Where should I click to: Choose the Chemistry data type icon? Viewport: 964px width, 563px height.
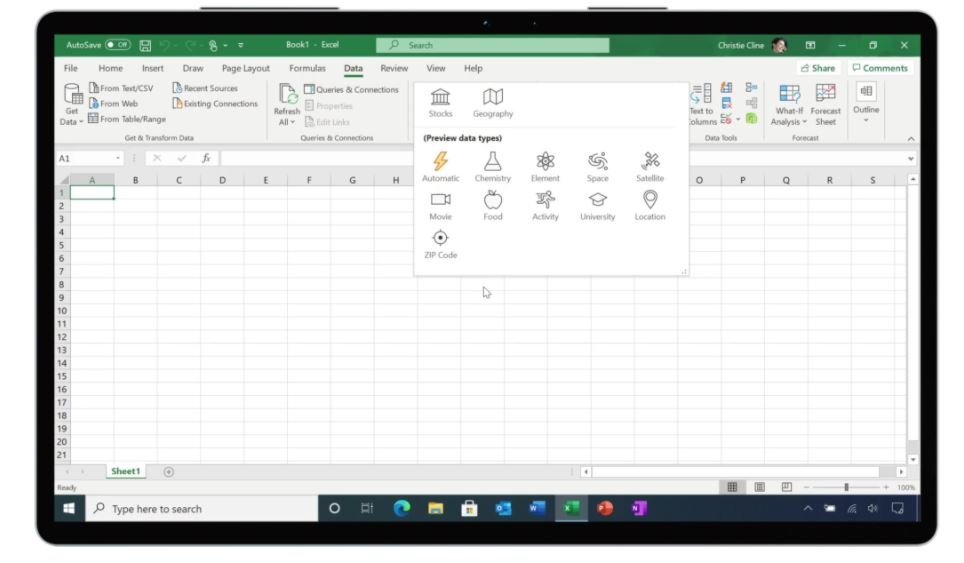click(492, 166)
